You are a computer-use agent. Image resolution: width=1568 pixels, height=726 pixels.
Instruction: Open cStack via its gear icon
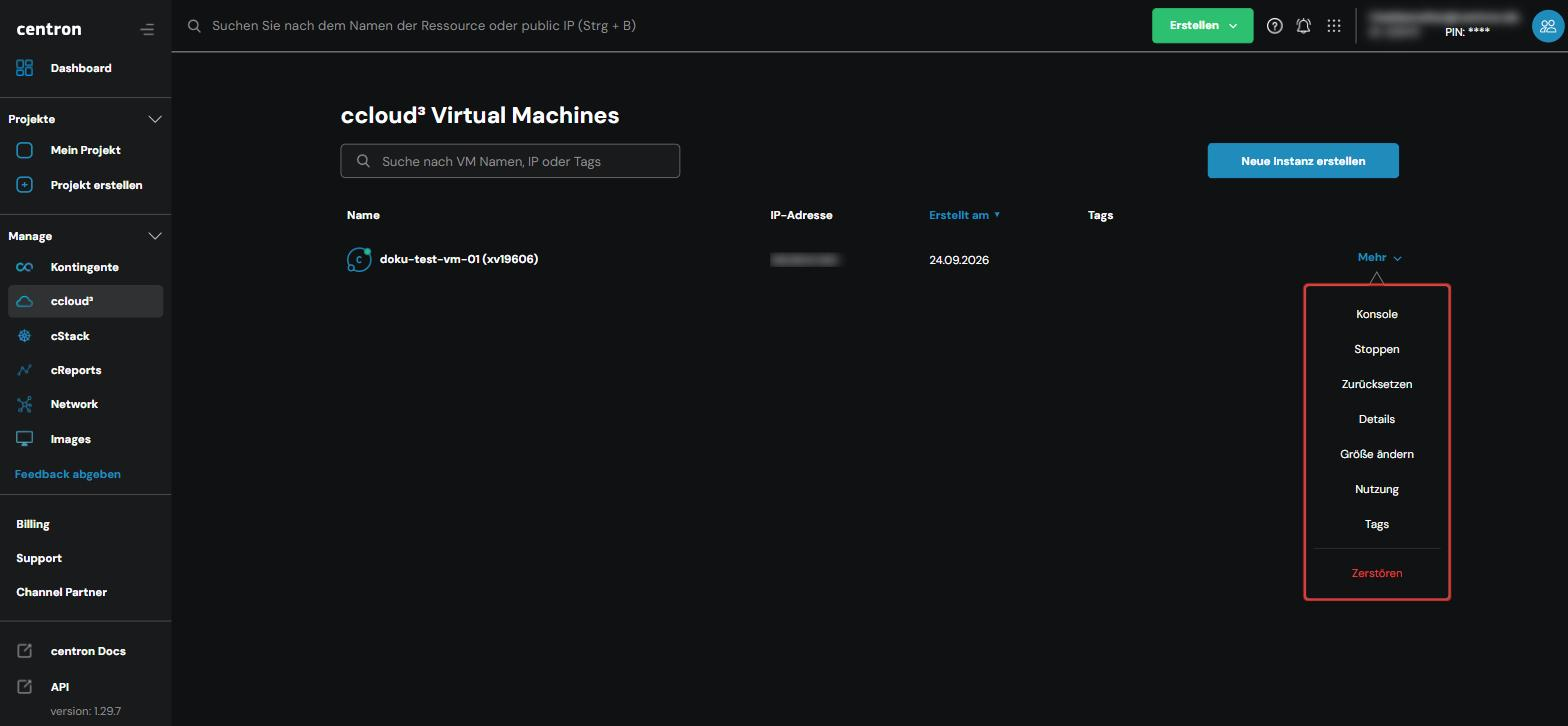[x=25, y=336]
